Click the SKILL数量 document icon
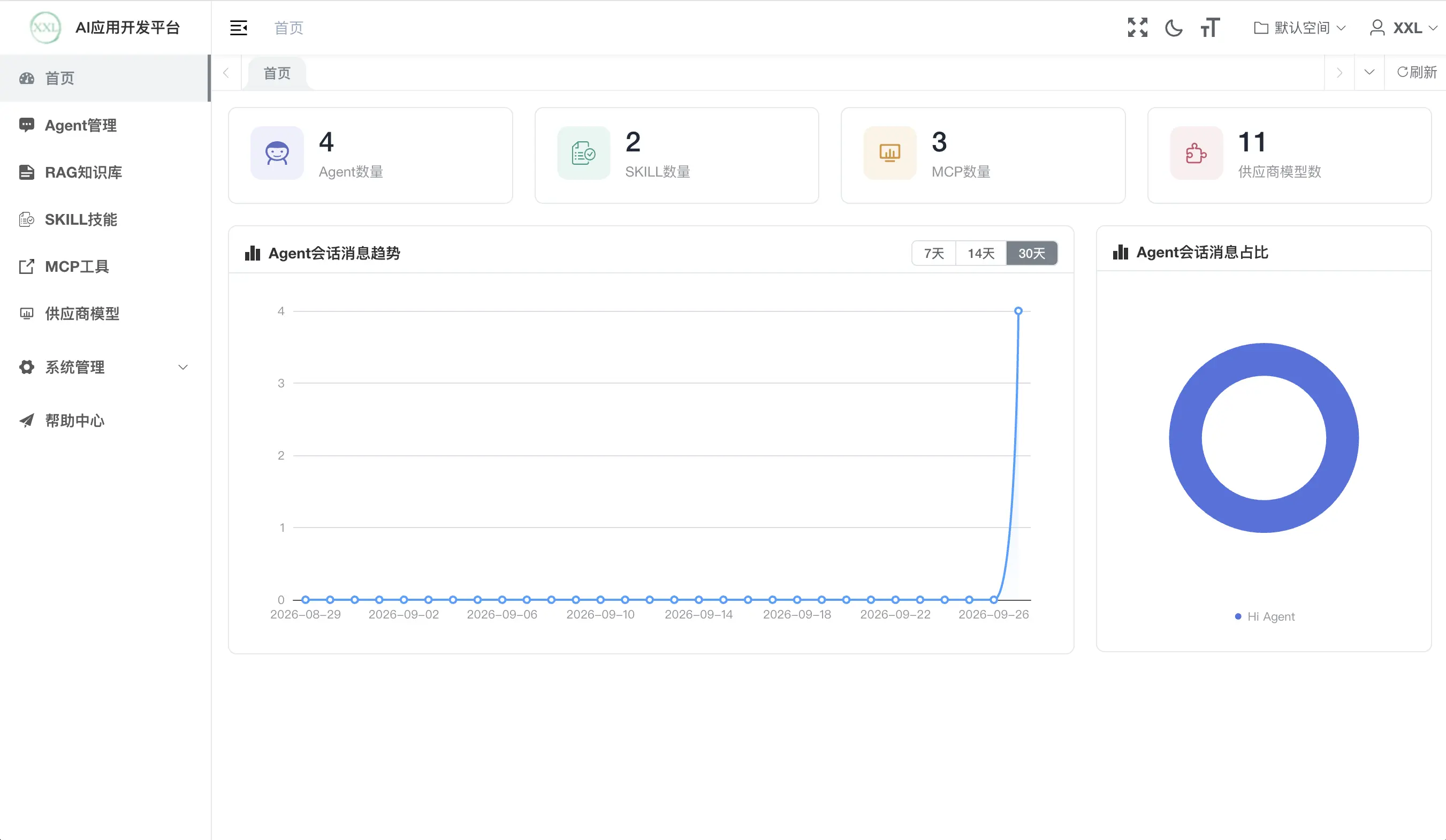The height and width of the screenshot is (840, 1446). point(583,153)
